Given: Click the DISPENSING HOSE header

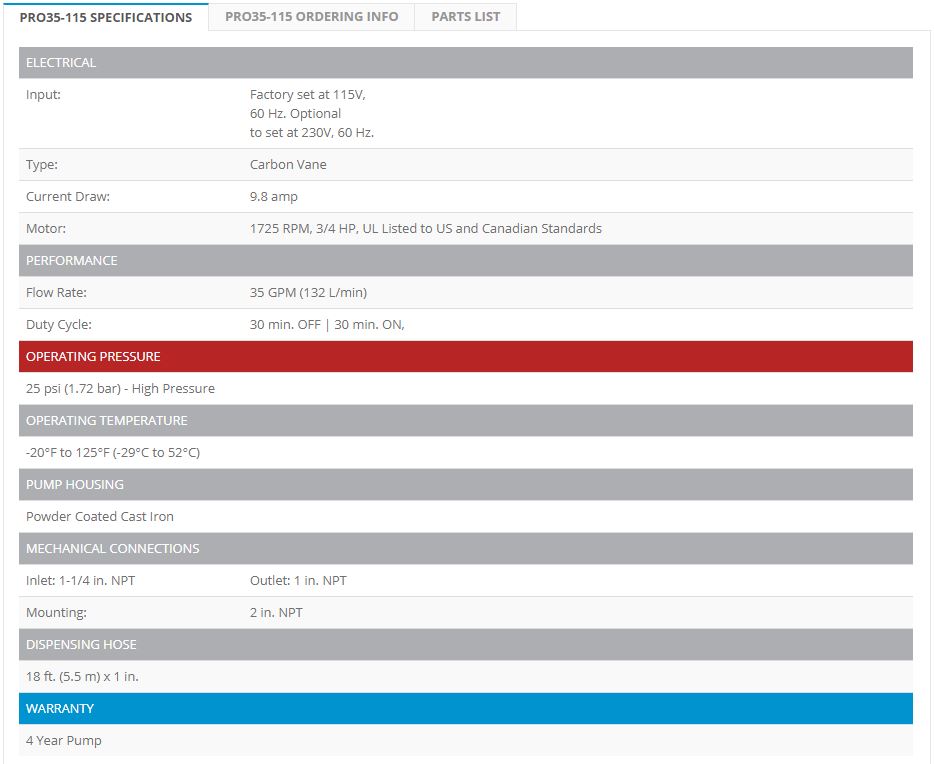Looking at the screenshot, I should 466,644.
